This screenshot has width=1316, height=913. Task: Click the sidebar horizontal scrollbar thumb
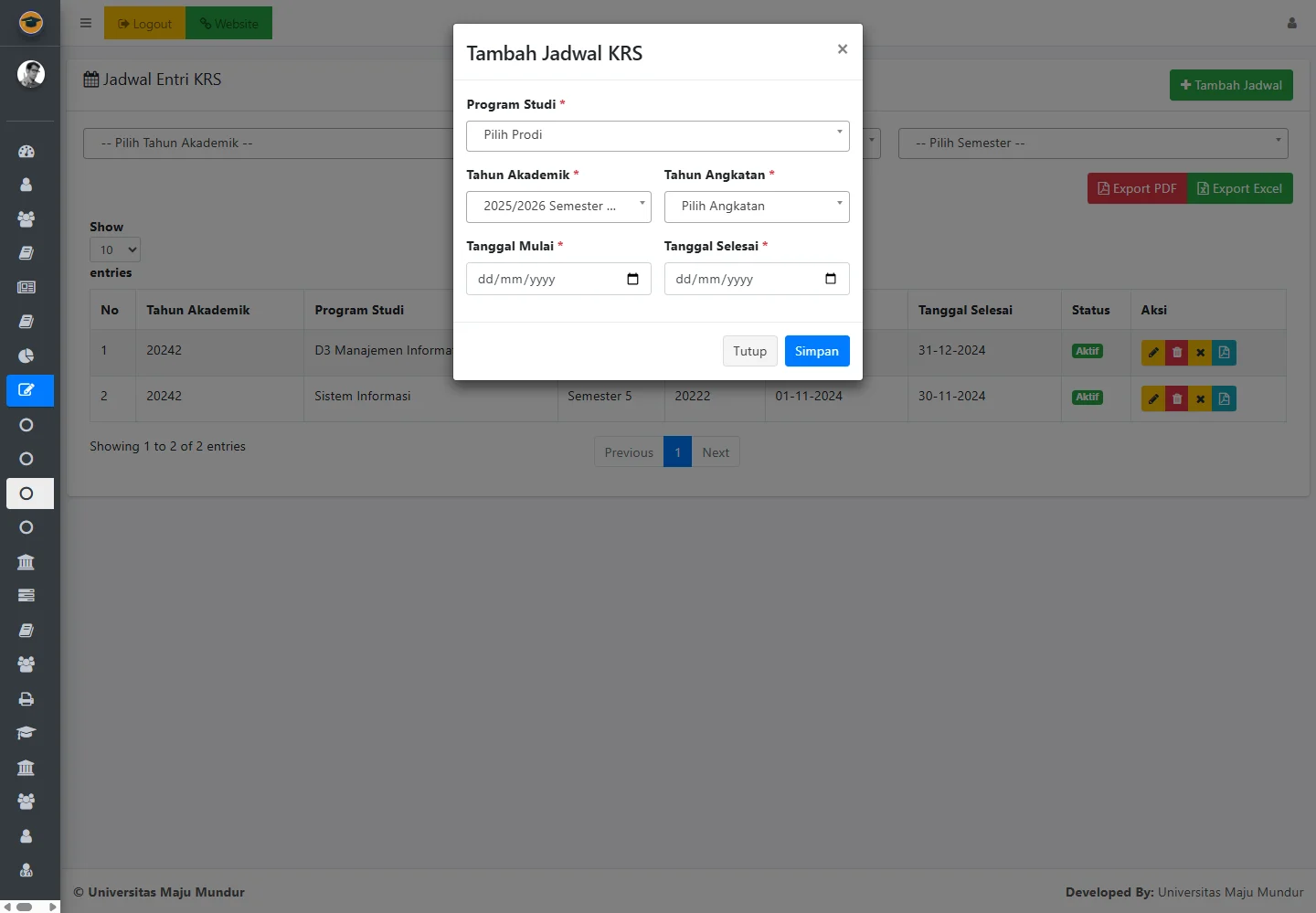[x=25, y=907]
